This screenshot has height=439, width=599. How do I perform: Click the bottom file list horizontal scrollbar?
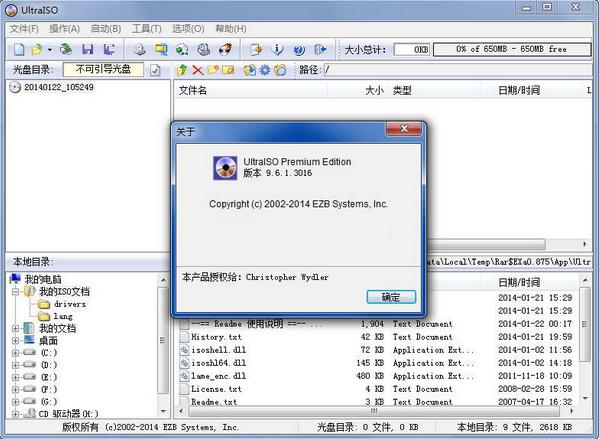374,411
